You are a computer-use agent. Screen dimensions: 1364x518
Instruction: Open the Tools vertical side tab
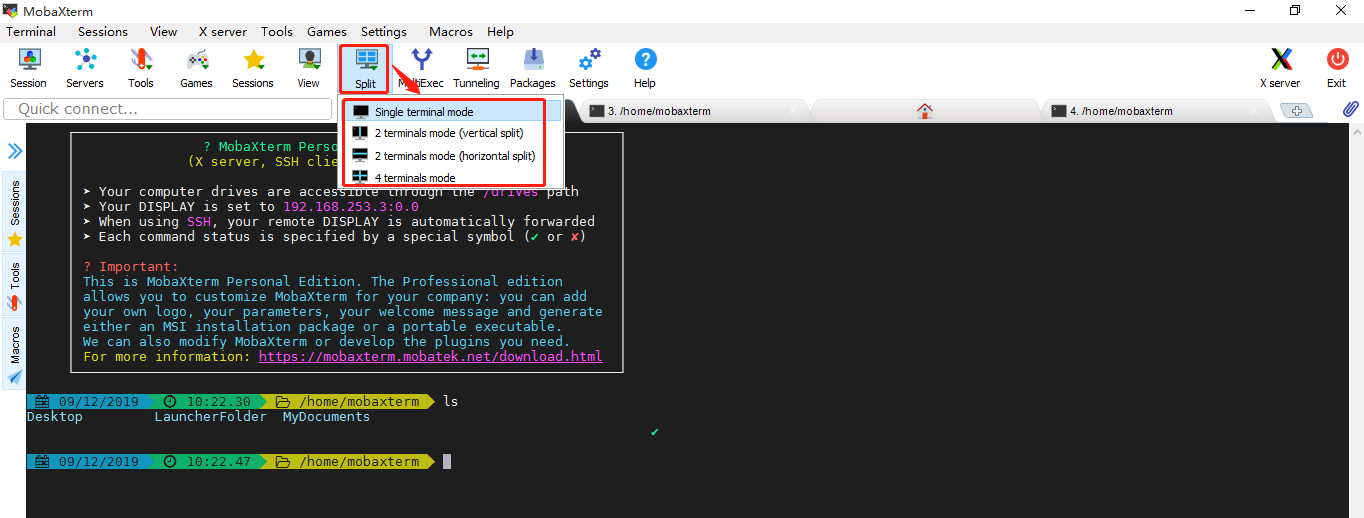click(15, 286)
